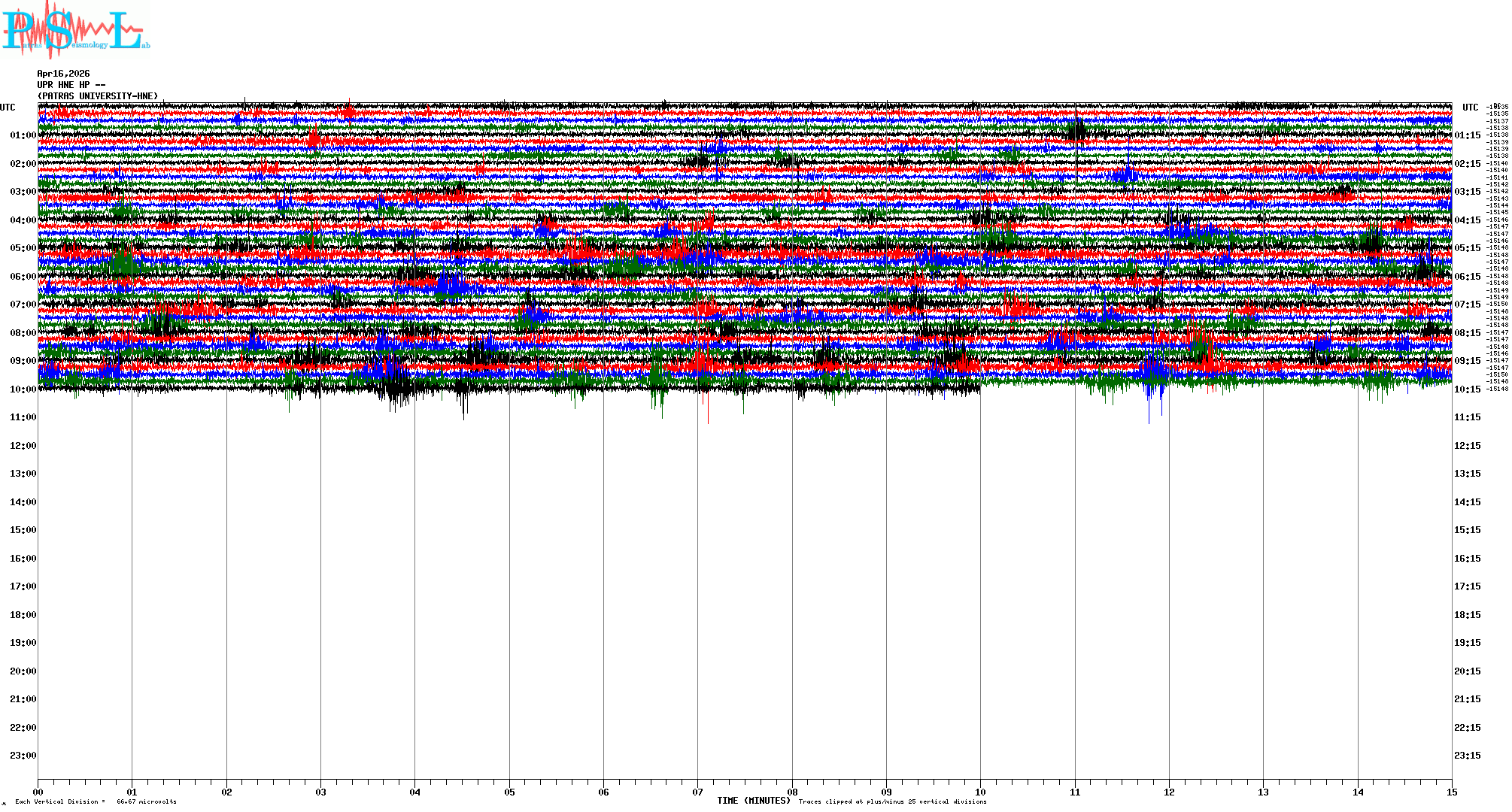Click minute marker 00 on bottom axis
1512x812 pixels.
coord(38,792)
